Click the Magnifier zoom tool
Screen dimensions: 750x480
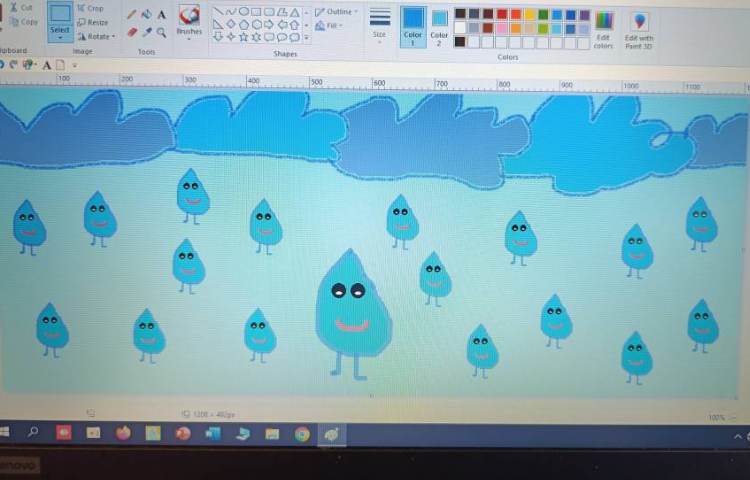click(161, 32)
